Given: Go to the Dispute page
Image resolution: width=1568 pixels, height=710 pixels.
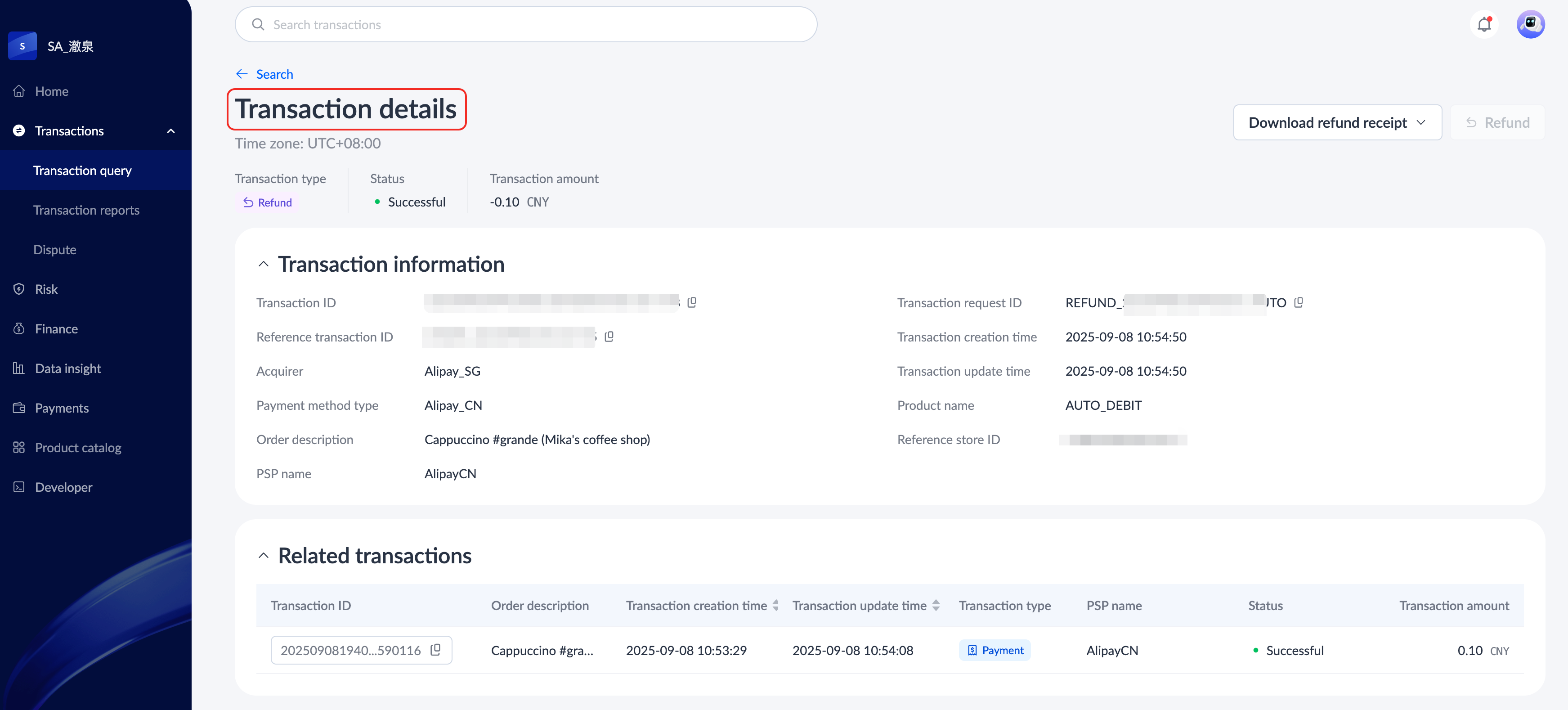Looking at the screenshot, I should point(55,250).
